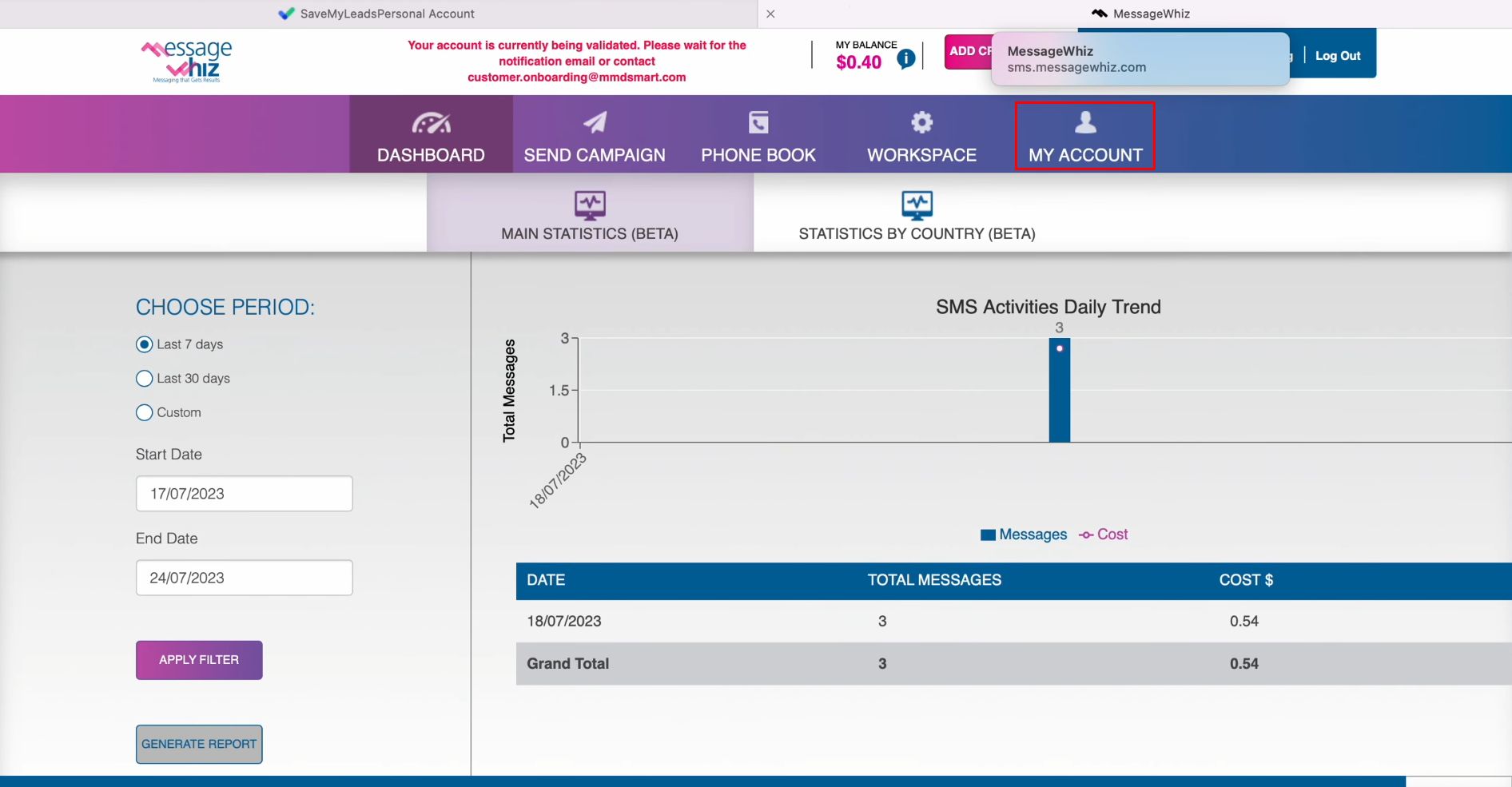Viewport: 1512px width, 787px height.
Task: Click the $0.40 balance amount
Action: (858, 62)
